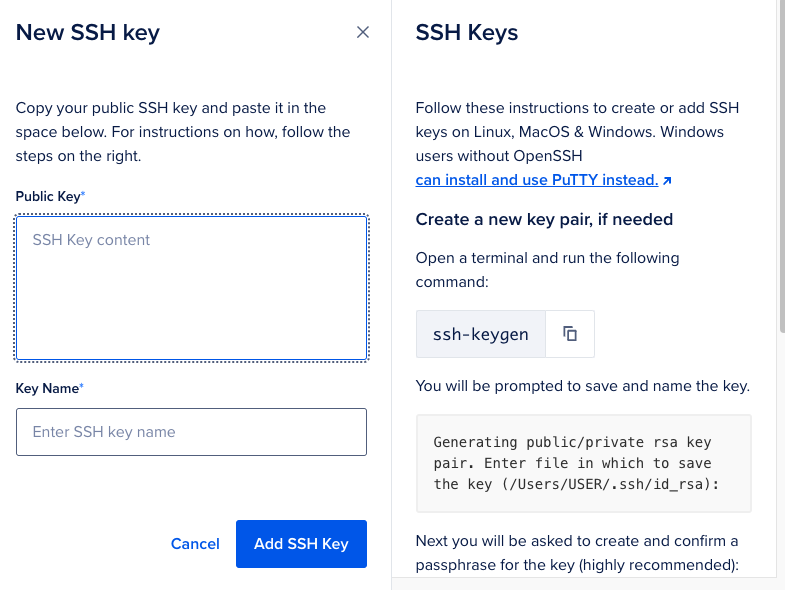Copy the ssh-keygen command via copy icon

(x=570, y=334)
